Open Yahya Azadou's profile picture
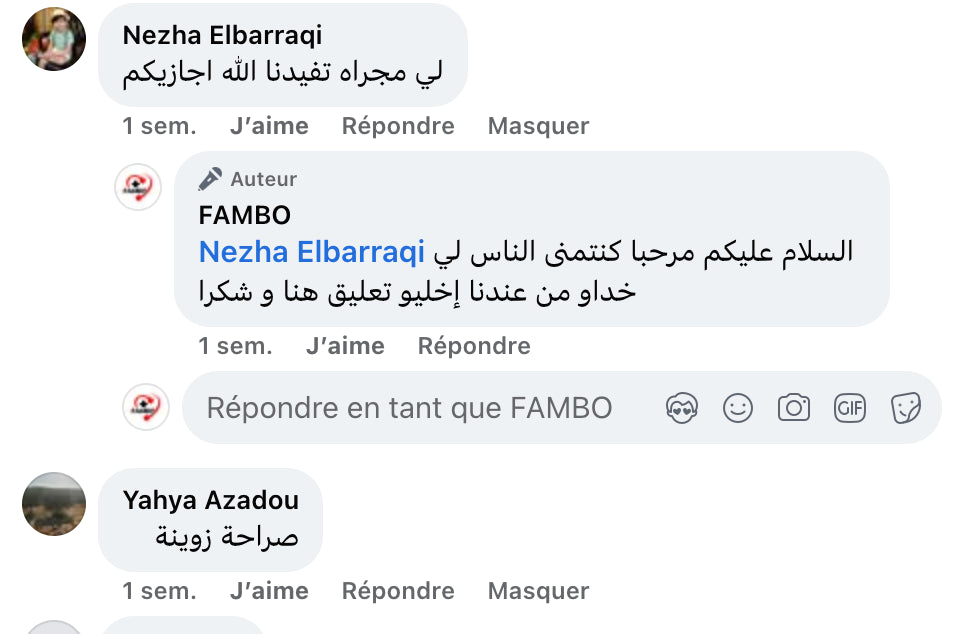Image resolution: width=966 pixels, height=634 pixels. (54, 504)
